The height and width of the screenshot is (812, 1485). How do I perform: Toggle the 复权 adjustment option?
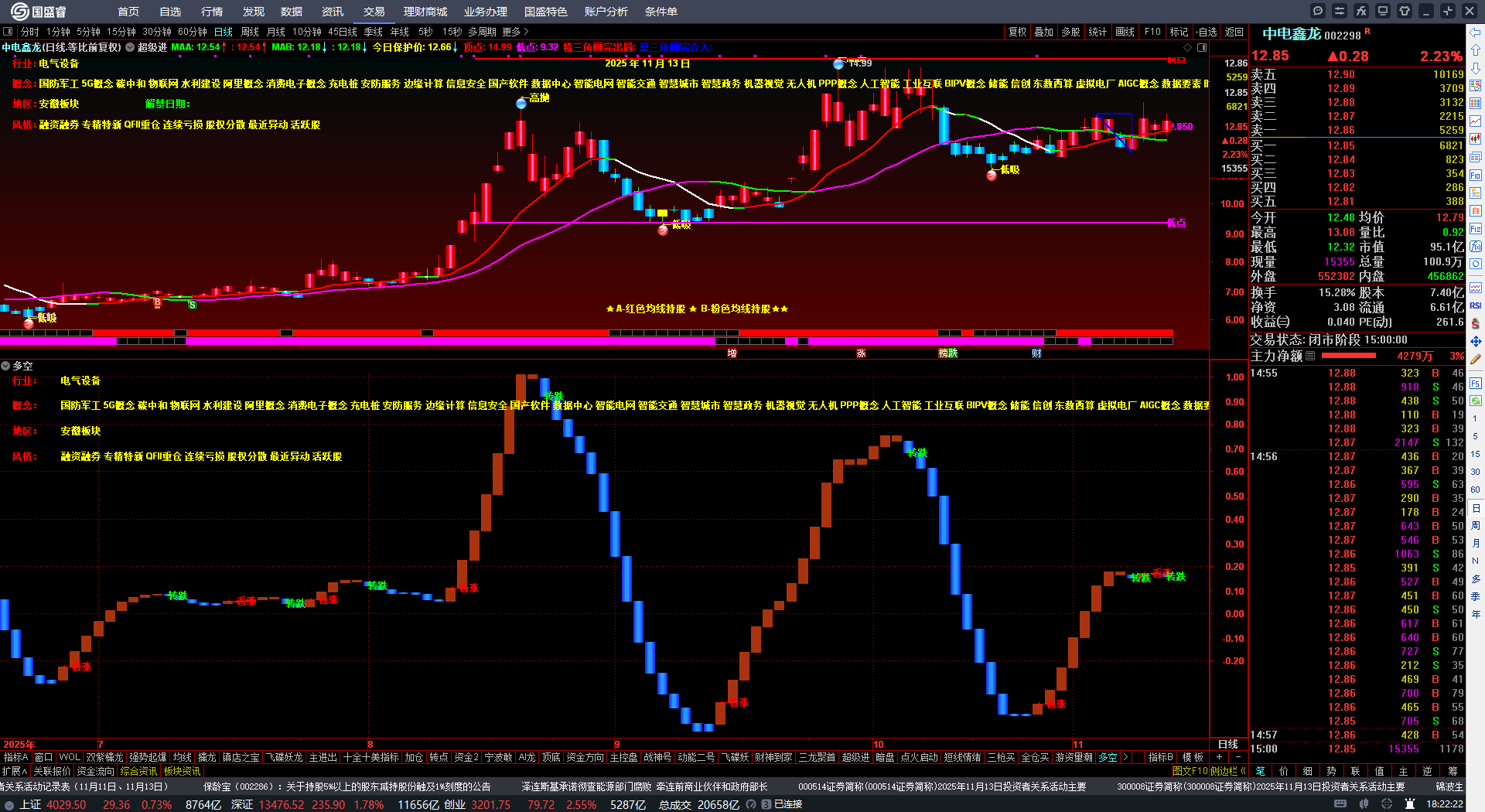(x=1018, y=32)
